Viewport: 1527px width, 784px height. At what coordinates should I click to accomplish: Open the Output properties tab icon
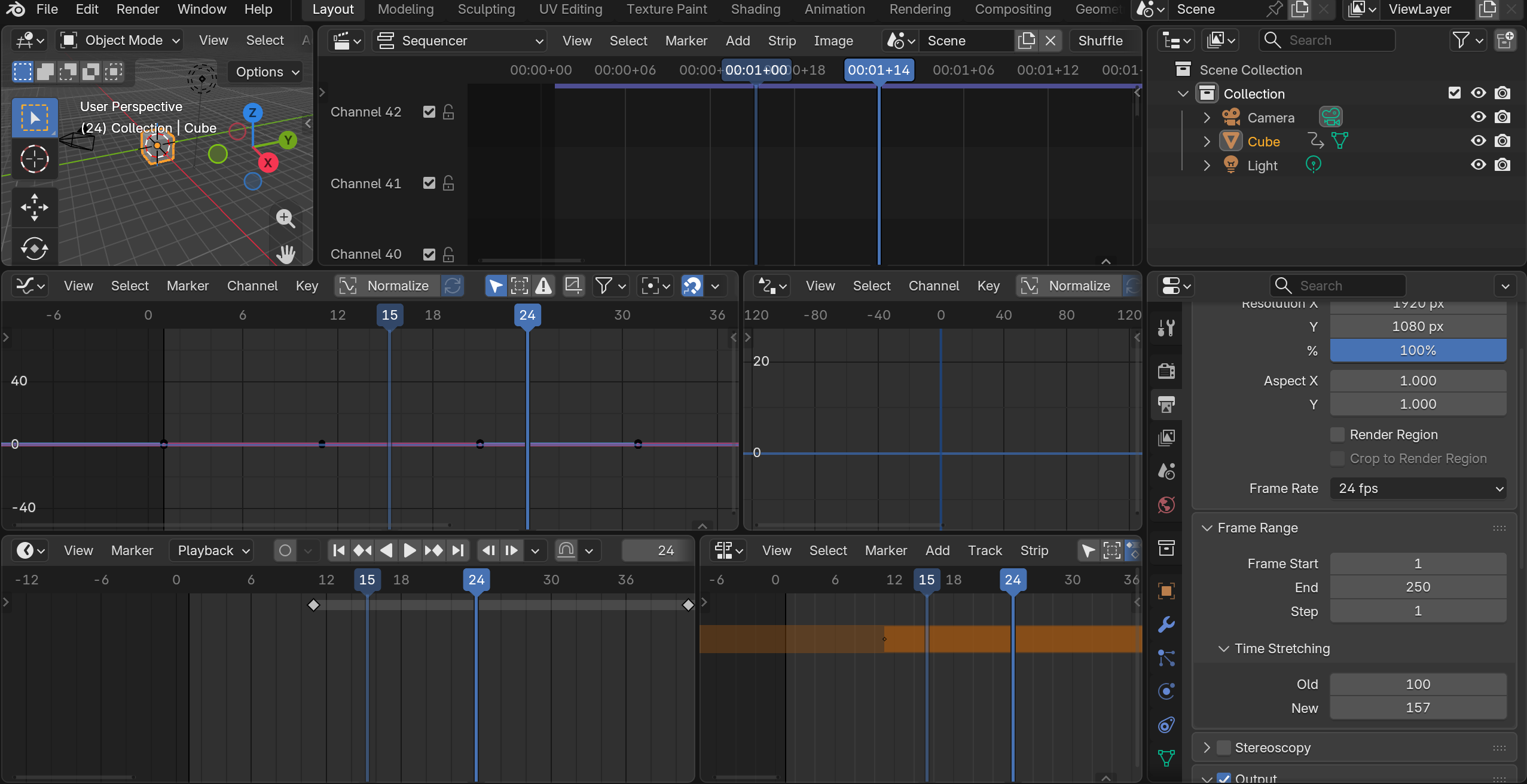(x=1166, y=405)
